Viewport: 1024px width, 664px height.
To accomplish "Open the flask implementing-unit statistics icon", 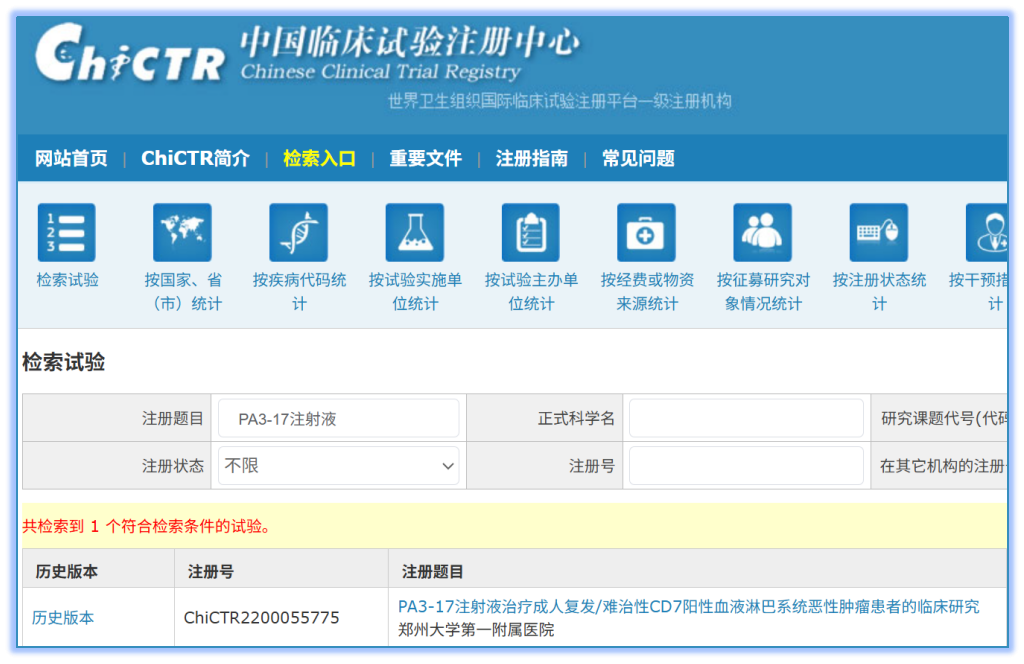I will (414, 233).
